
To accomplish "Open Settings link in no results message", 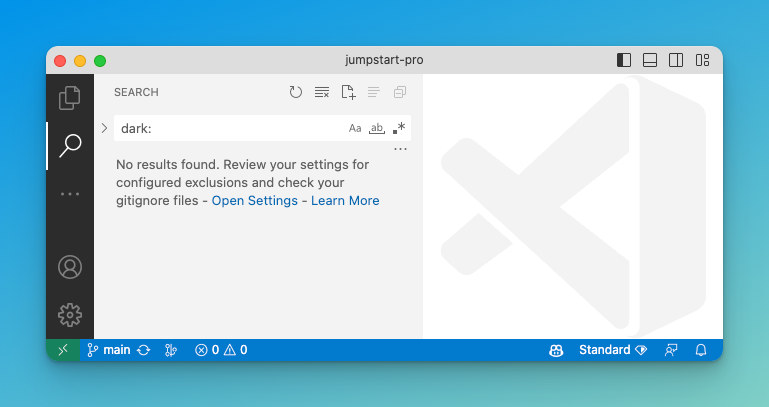I will 255,201.
